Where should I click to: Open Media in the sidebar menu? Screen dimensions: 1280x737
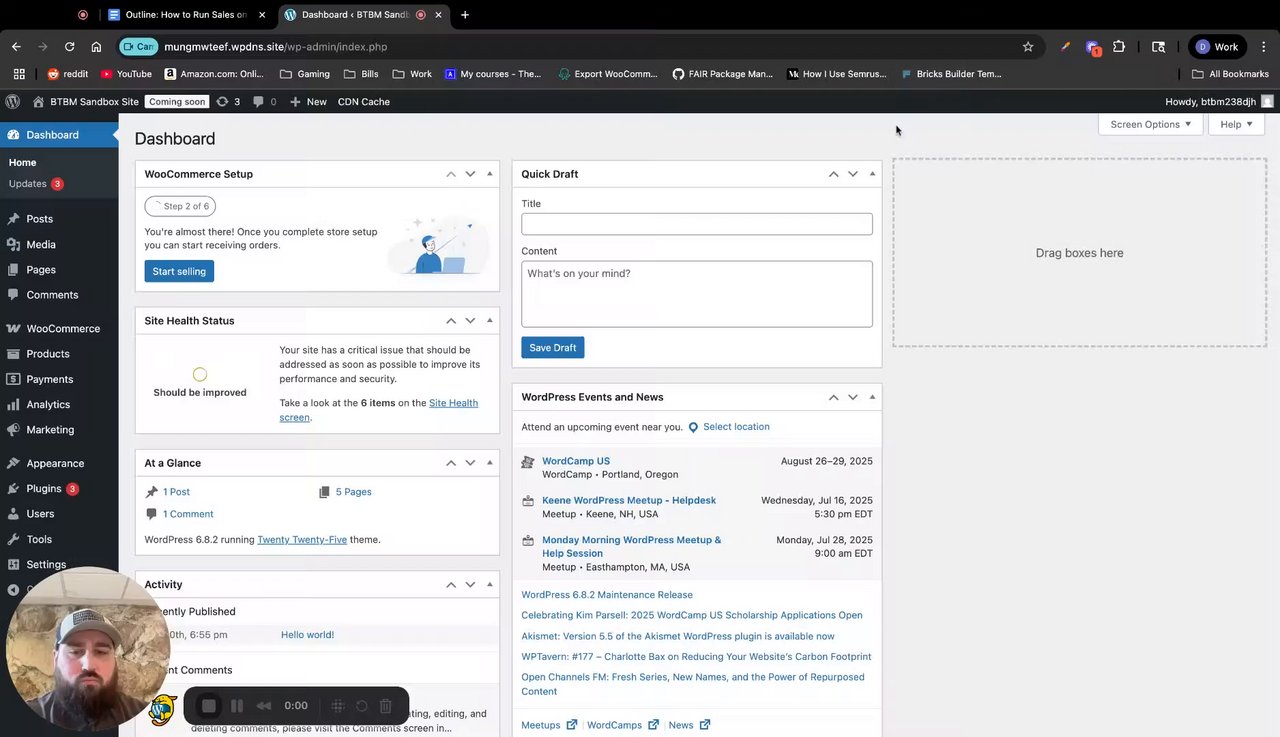click(41, 245)
